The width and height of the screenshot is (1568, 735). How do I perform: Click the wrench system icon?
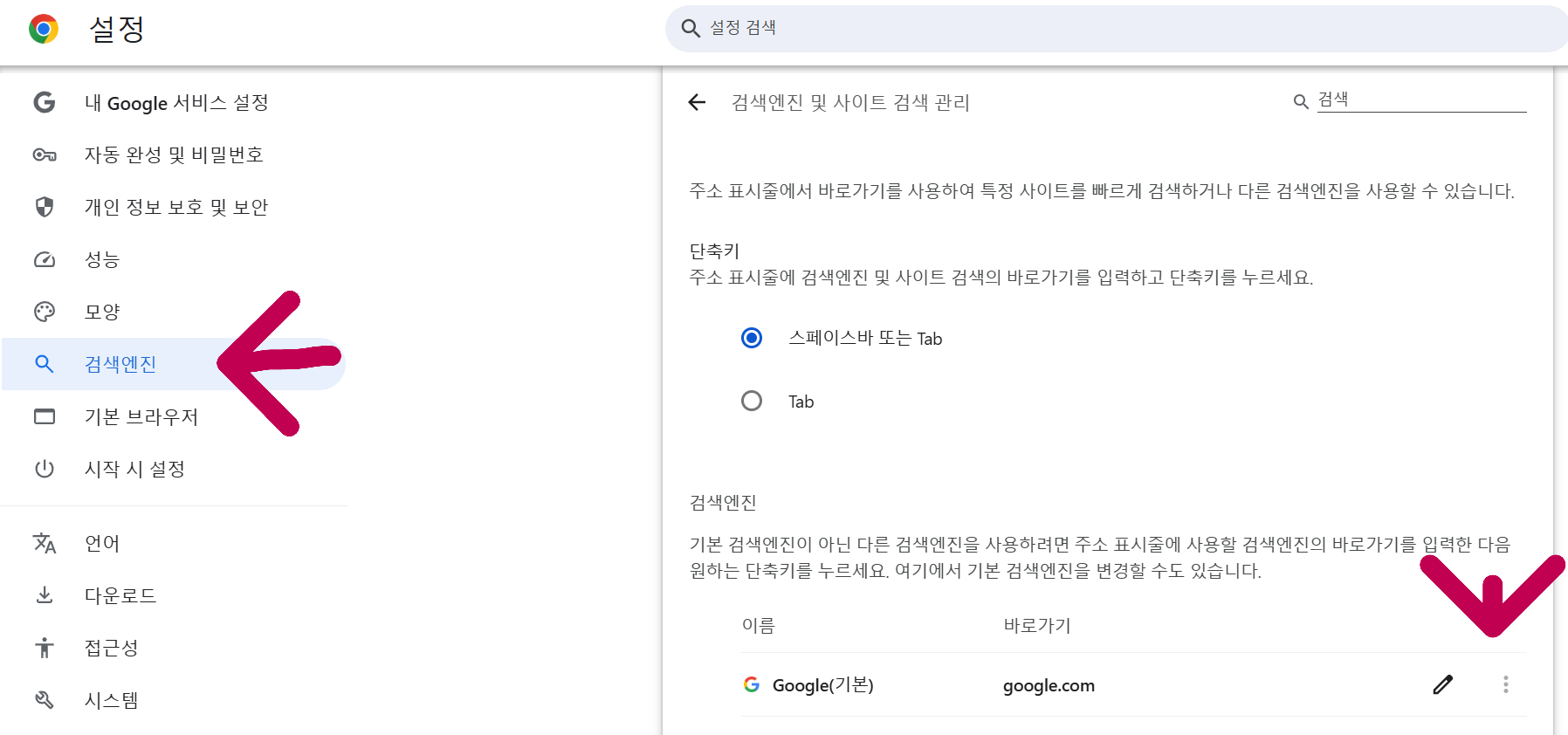[45, 700]
